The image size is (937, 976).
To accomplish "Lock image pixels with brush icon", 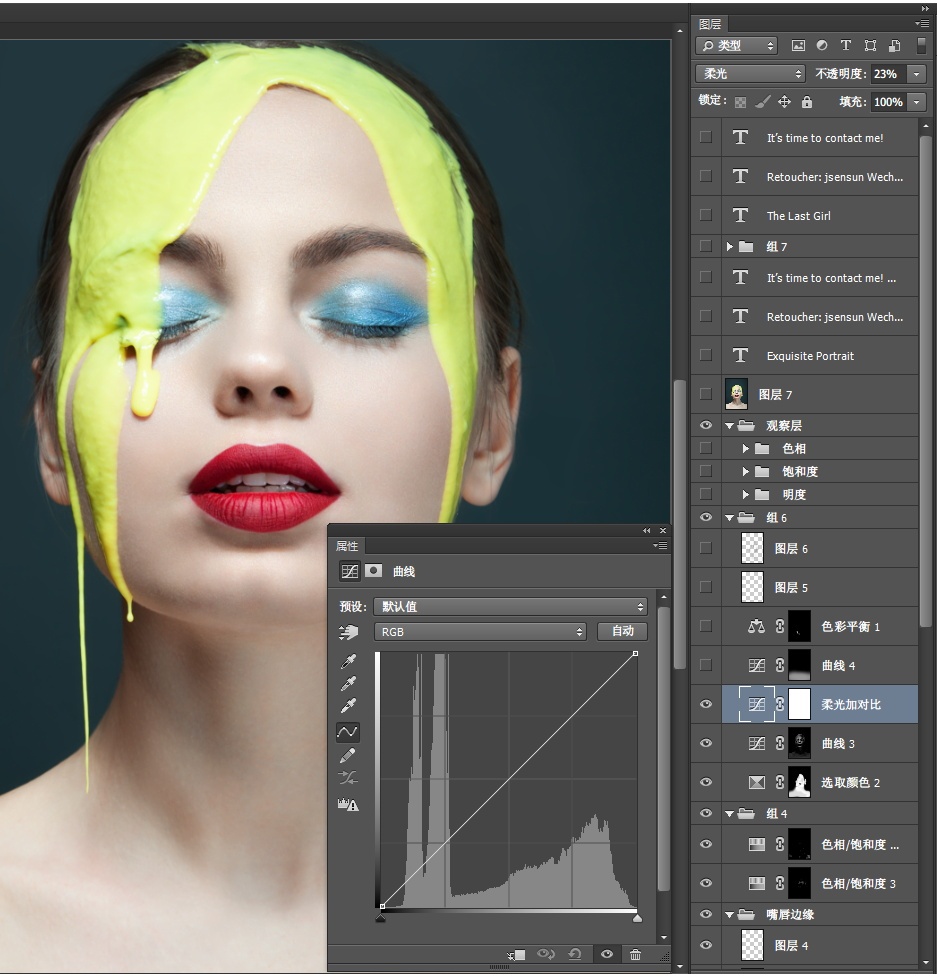I will click(x=763, y=102).
